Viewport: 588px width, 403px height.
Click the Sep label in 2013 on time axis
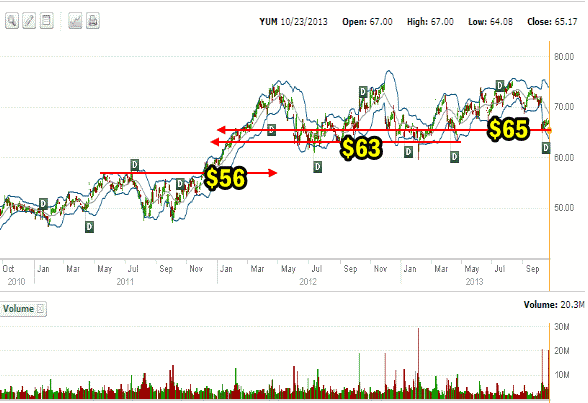[532, 269]
